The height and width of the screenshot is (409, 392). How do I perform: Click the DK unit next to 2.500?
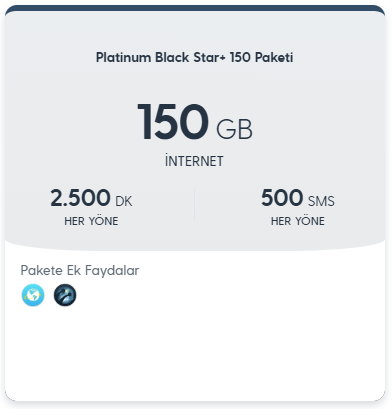pyautogui.click(x=124, y=201)
